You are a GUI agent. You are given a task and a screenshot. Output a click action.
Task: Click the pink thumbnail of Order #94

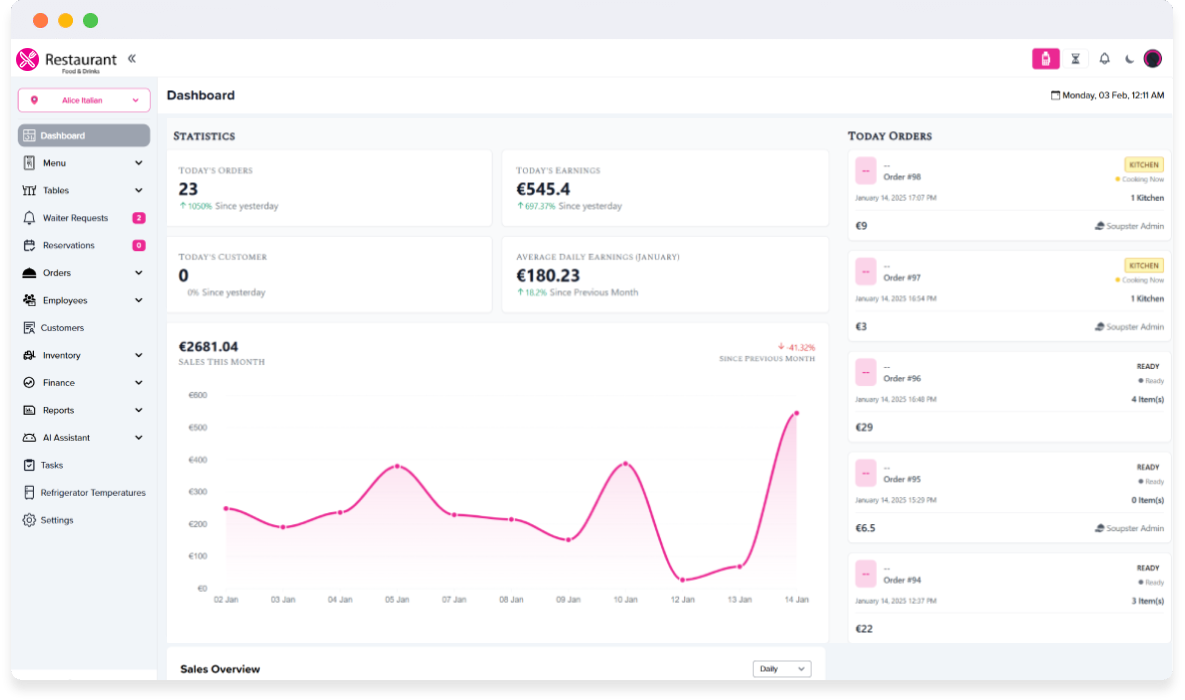pos(866,574)
